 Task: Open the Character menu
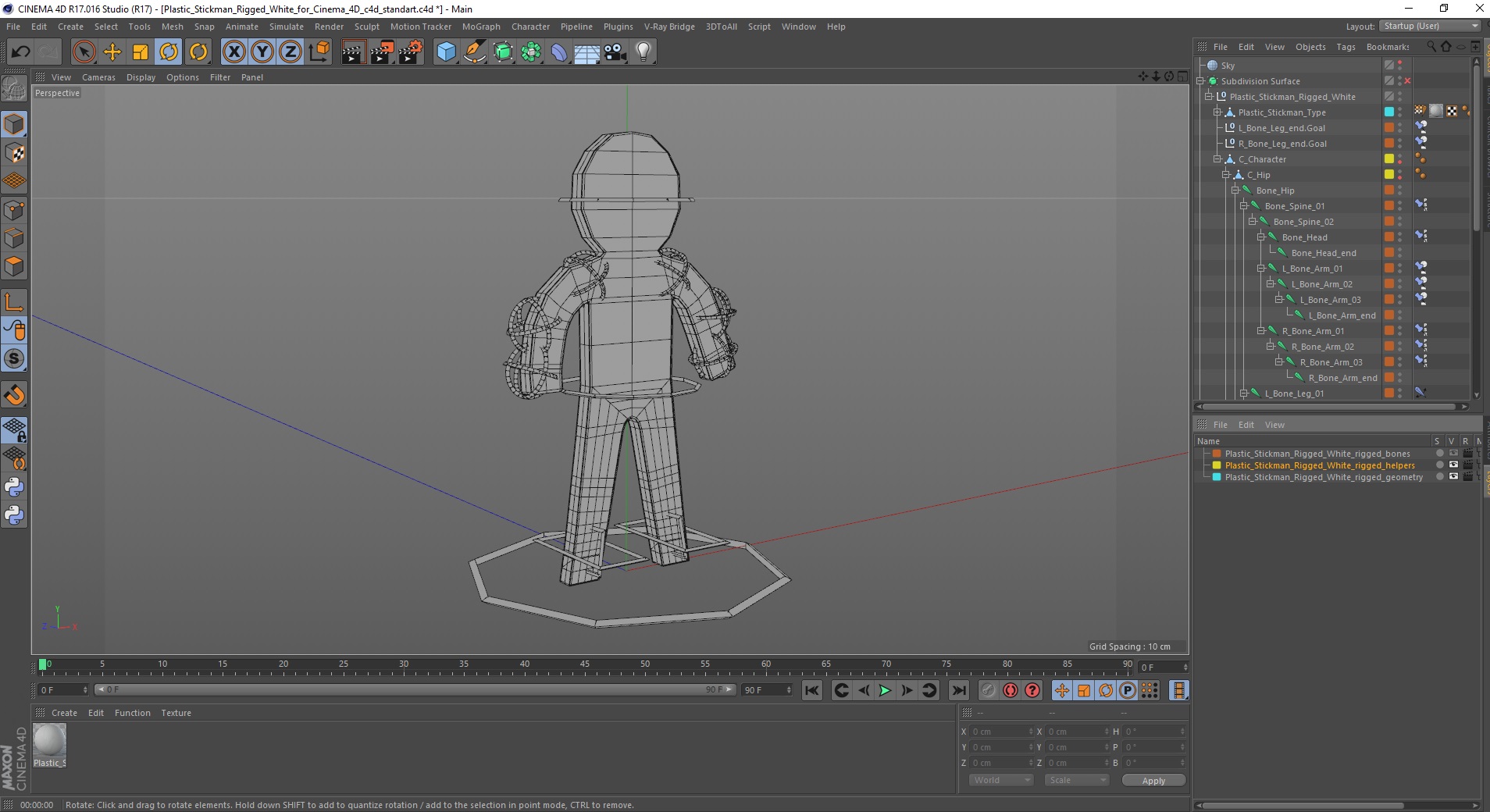(530, 27)
